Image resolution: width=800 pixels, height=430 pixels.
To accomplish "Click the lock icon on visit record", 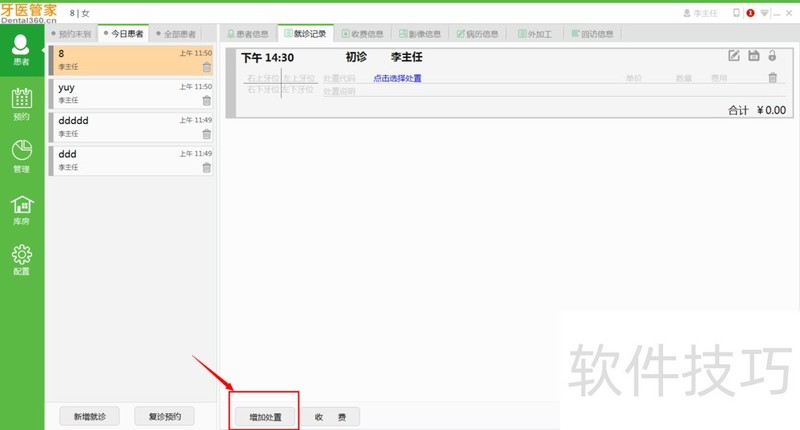I will 772,56.
